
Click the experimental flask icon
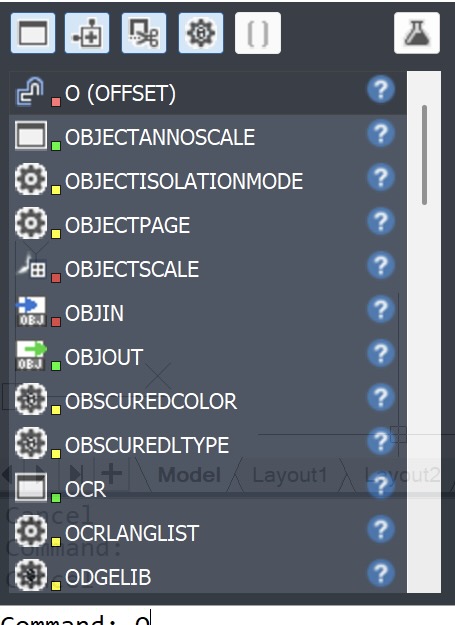(417, 33)
